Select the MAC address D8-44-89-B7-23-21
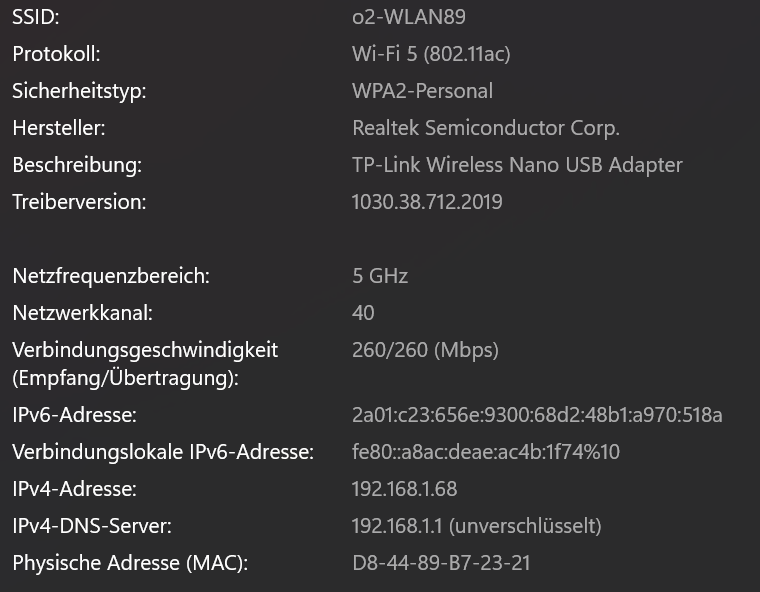The width and height of the screenshot is (760, 592). tap(441, 563)
